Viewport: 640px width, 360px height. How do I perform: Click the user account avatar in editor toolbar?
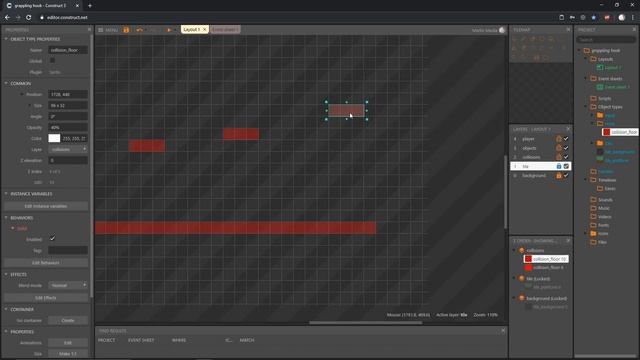click(x=502, y=30)
